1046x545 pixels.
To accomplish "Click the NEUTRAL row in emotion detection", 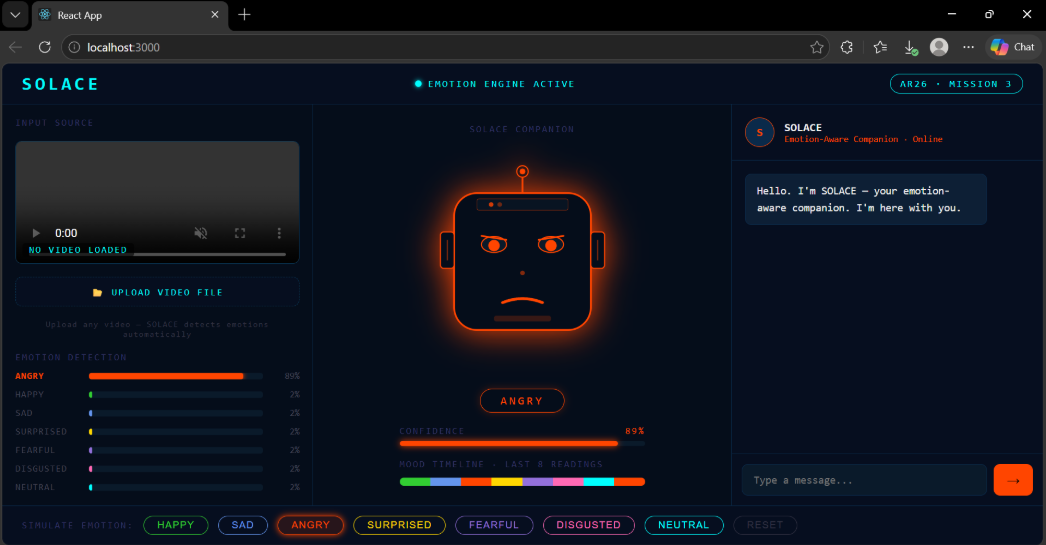I will click(157, 488).
